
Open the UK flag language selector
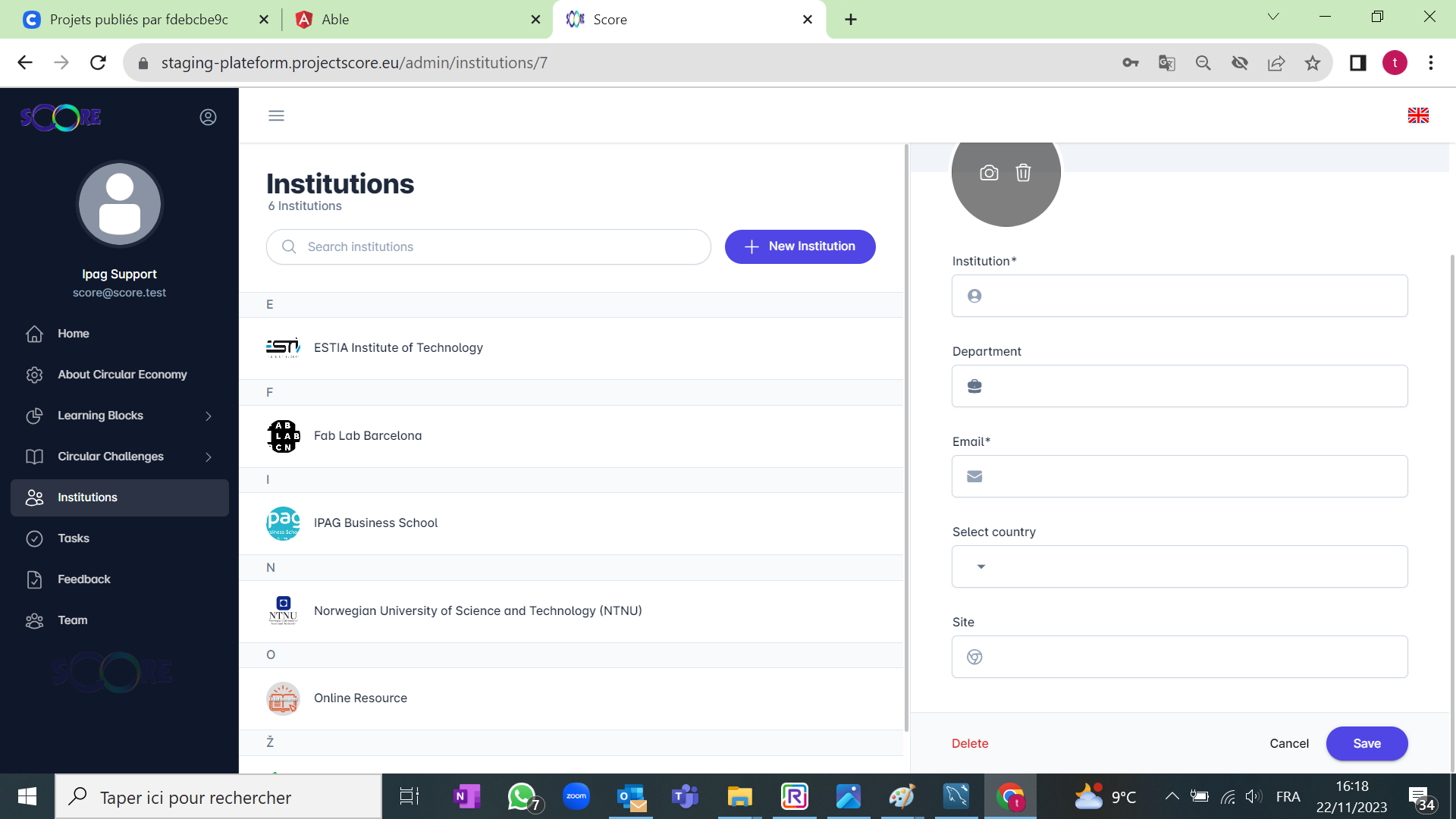tap(1418, 115)
